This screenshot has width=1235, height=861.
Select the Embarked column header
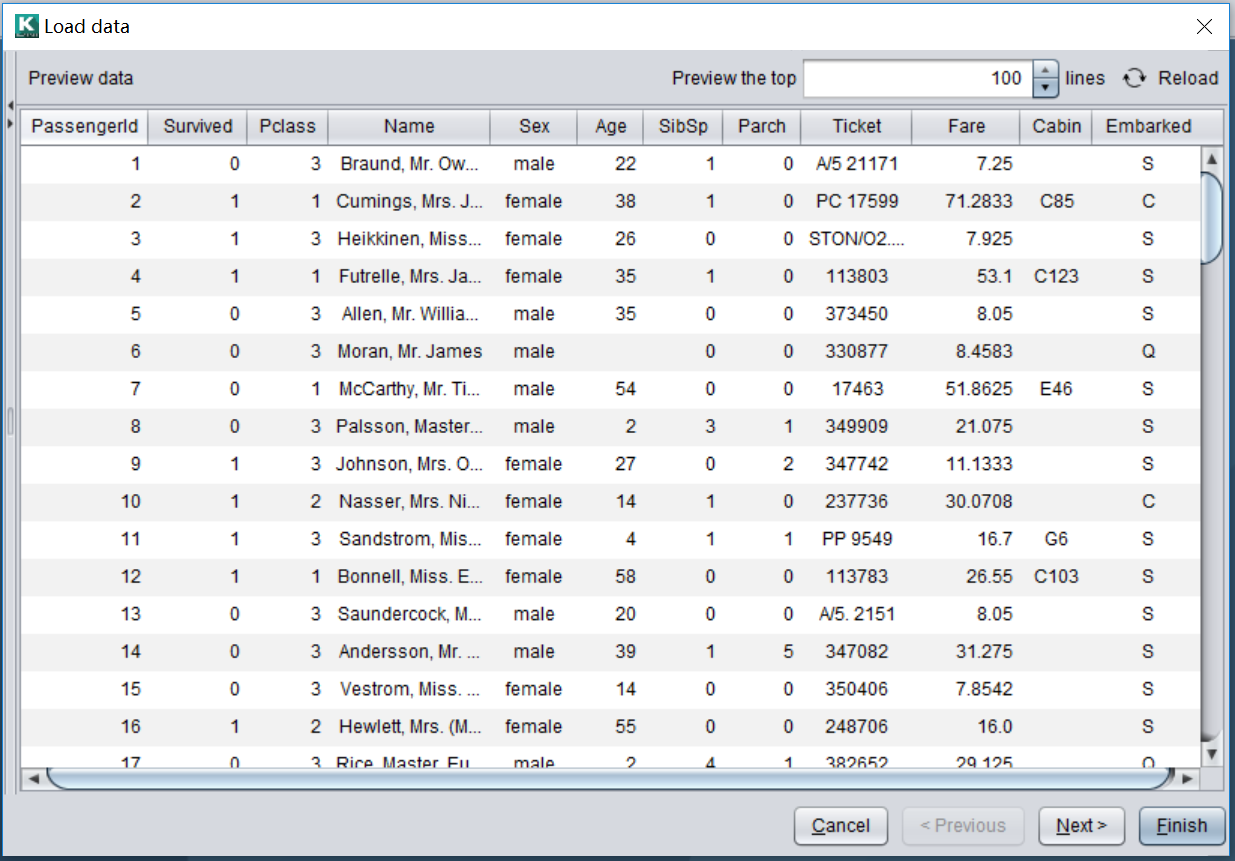1148,126
